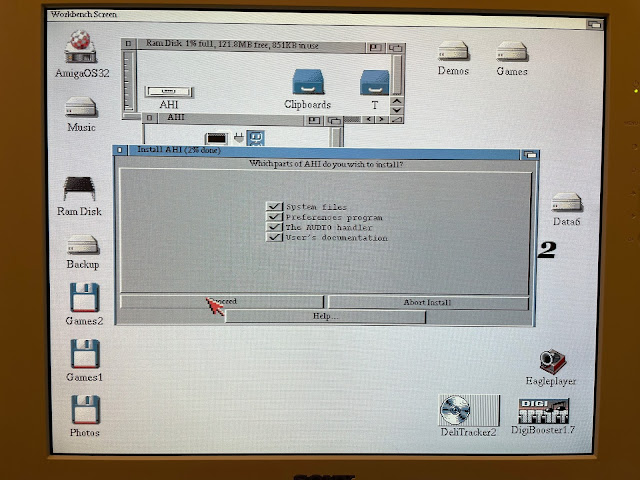The width and height of the screenshot is (640, 480).
Task: Click the Ram Disk vertical scrollbar track
Action: point(397,74)
